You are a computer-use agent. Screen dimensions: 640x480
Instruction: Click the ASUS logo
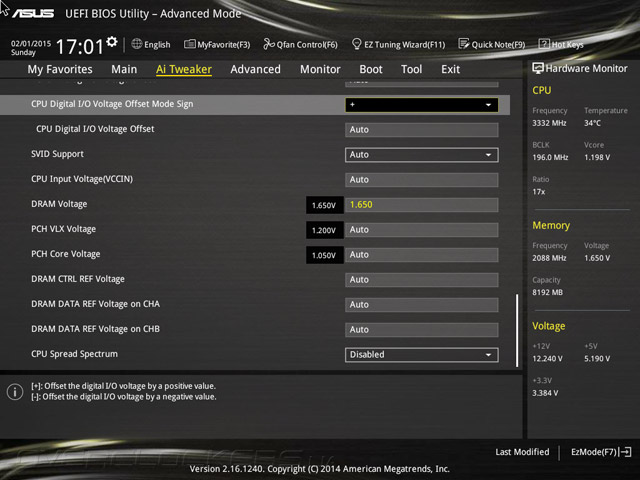tap(33, 13)
